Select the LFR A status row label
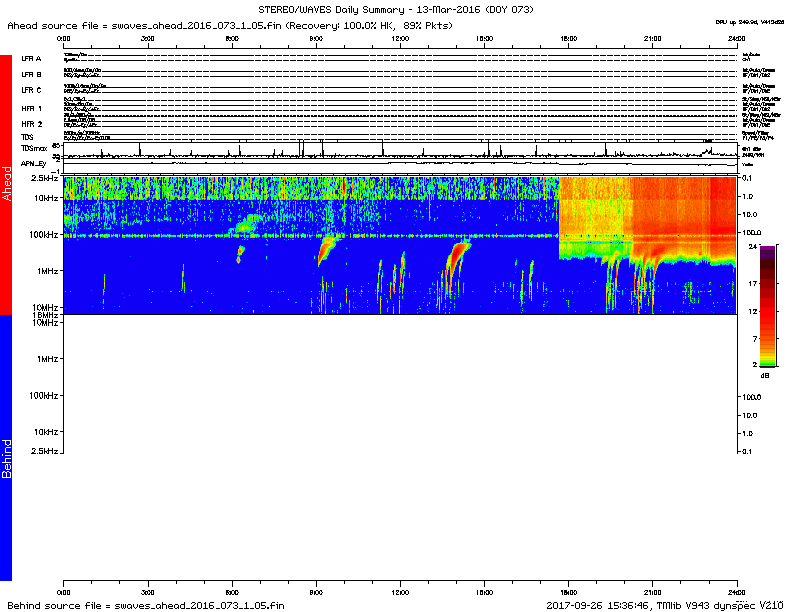The width and height of the screenshot is (792, 612). (31, 59)
